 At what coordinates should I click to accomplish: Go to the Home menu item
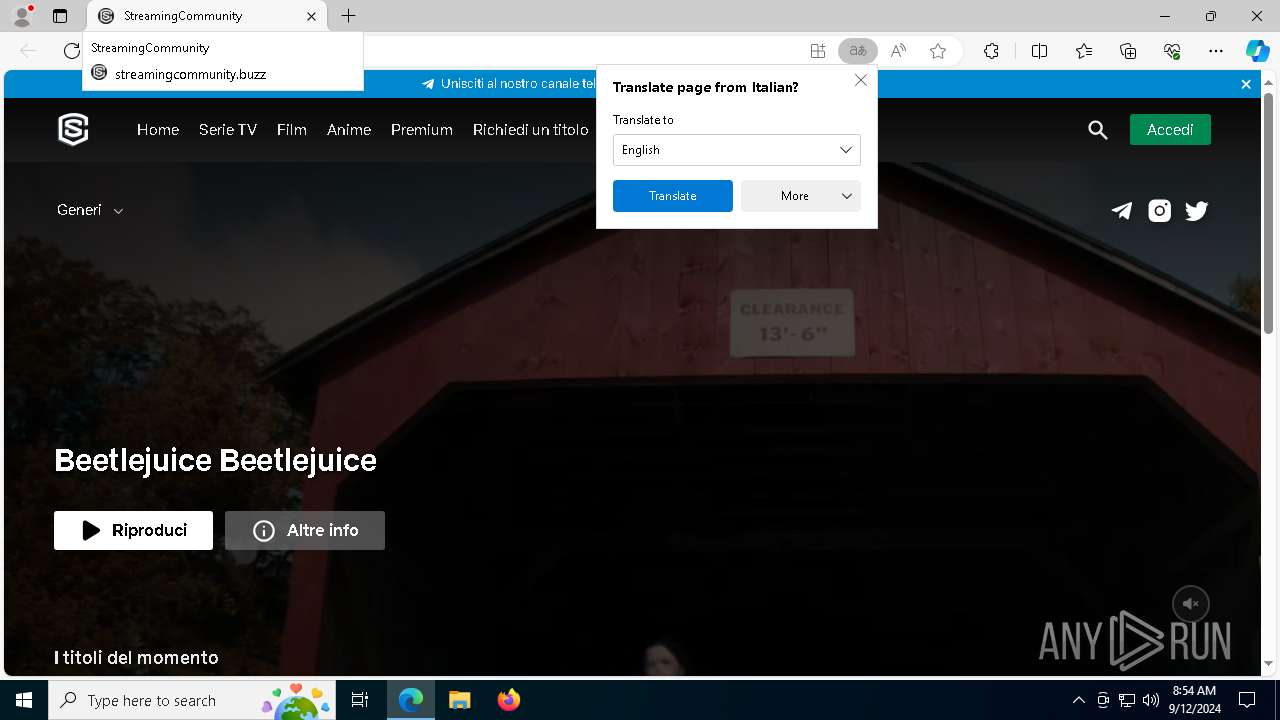coord(158,130)
